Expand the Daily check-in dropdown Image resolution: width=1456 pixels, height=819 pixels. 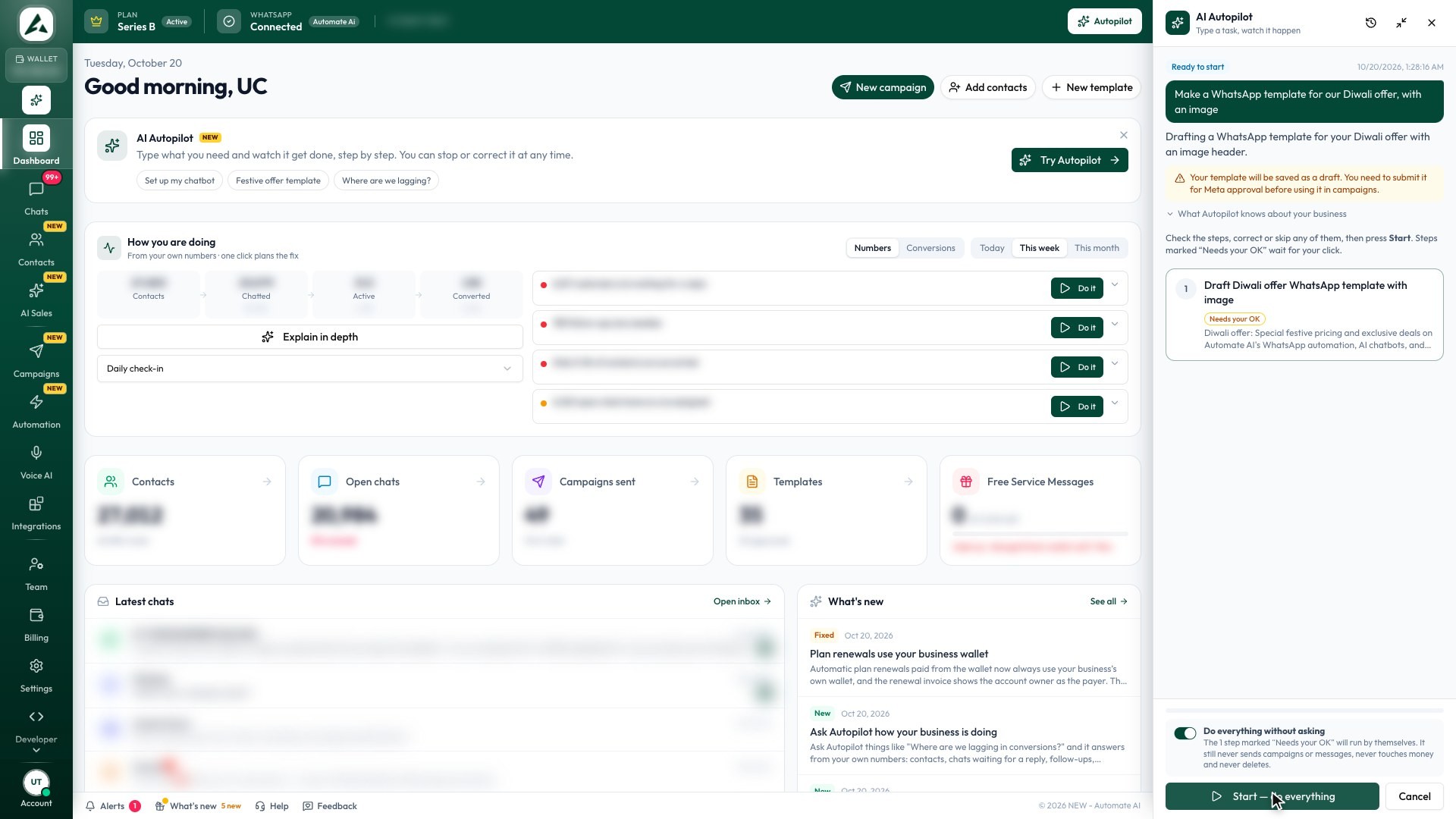click(x=310, y=369)
